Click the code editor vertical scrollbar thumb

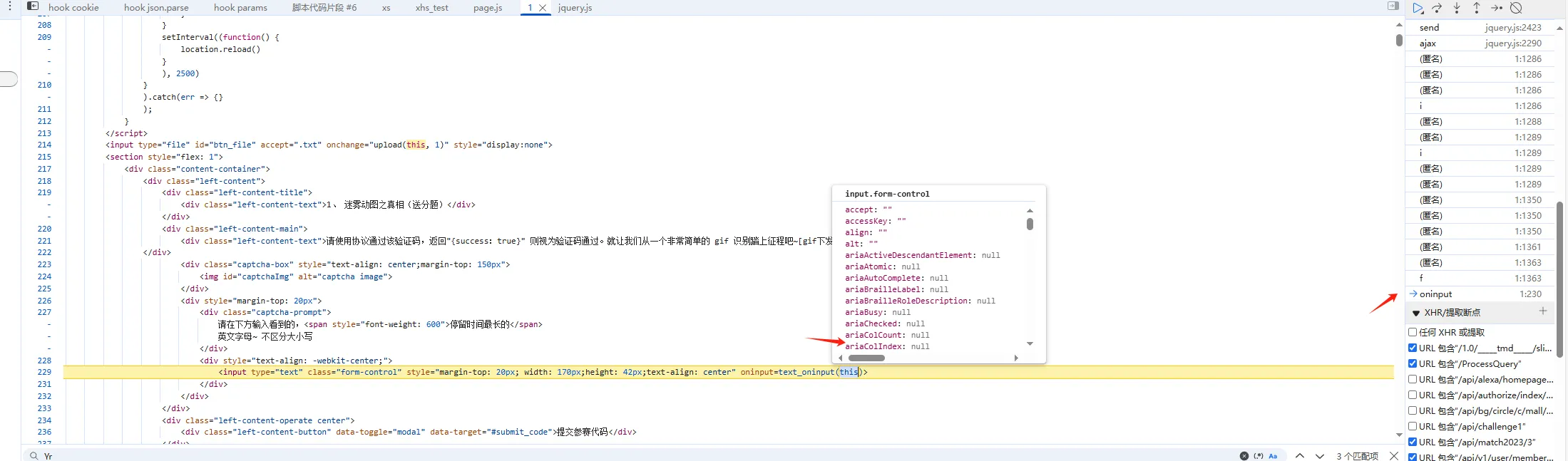click(x=1399, y=41)
